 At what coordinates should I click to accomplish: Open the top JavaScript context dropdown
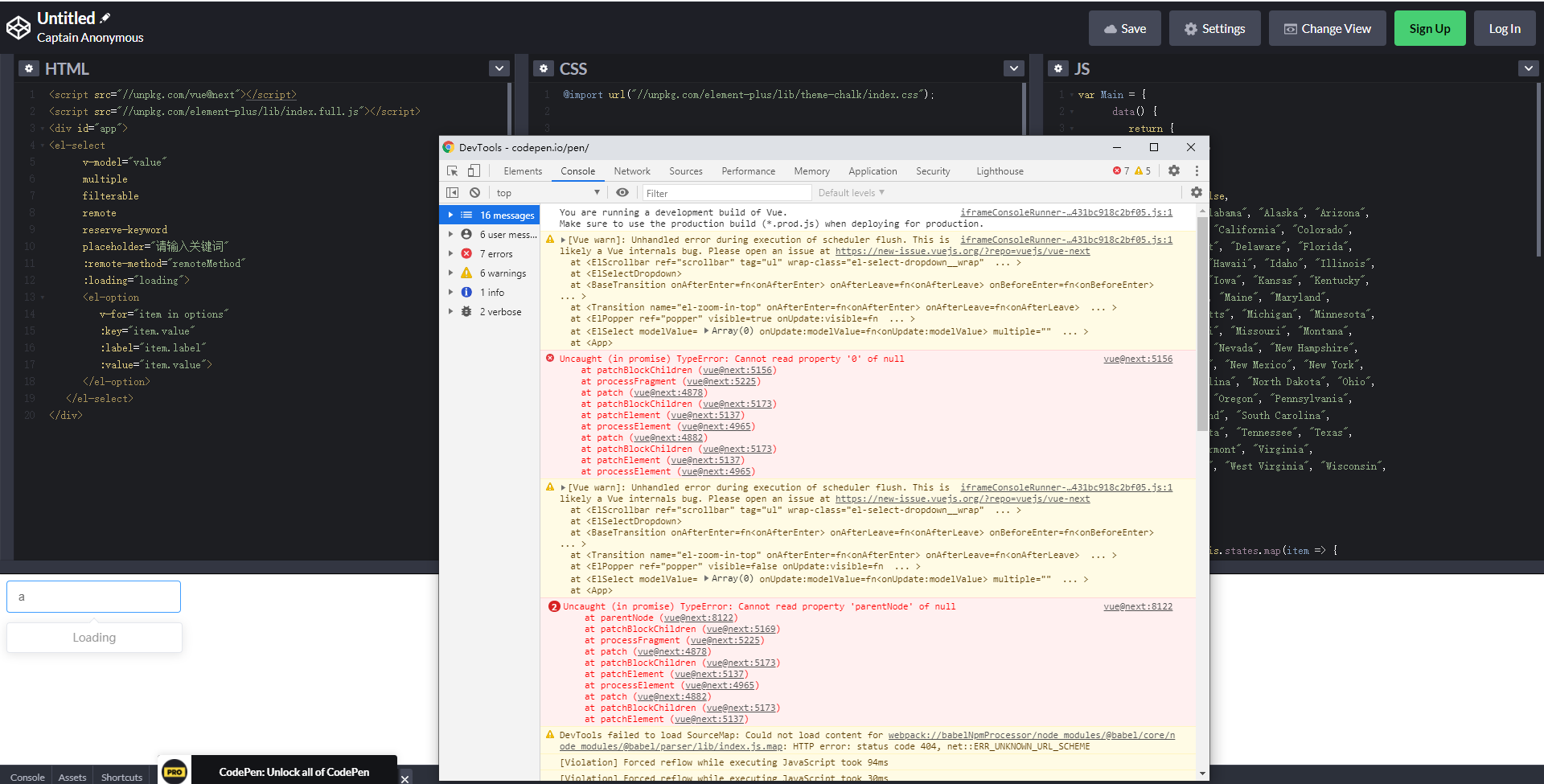[x=548, y=193]
